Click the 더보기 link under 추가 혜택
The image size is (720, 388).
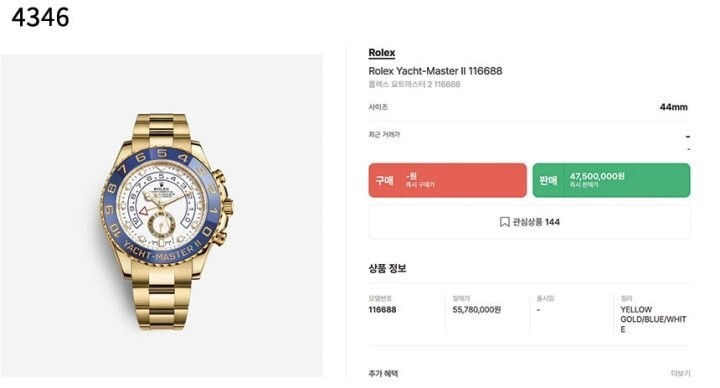(x=680, y=373)
